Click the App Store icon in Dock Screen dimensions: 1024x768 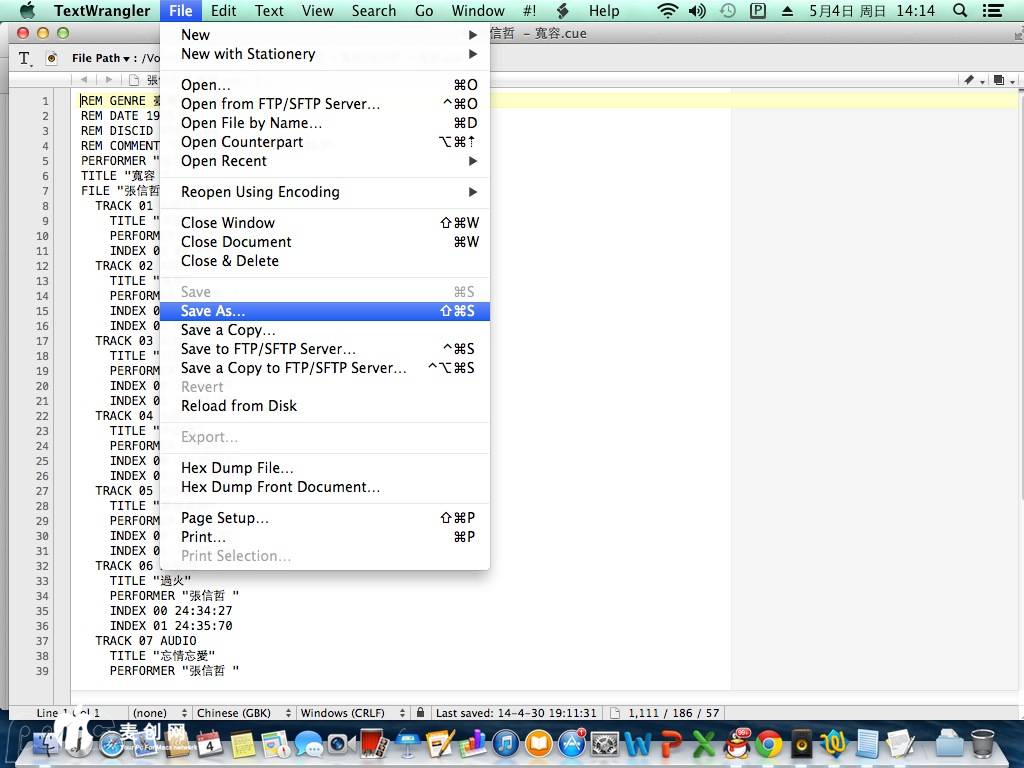pos(572,744)
